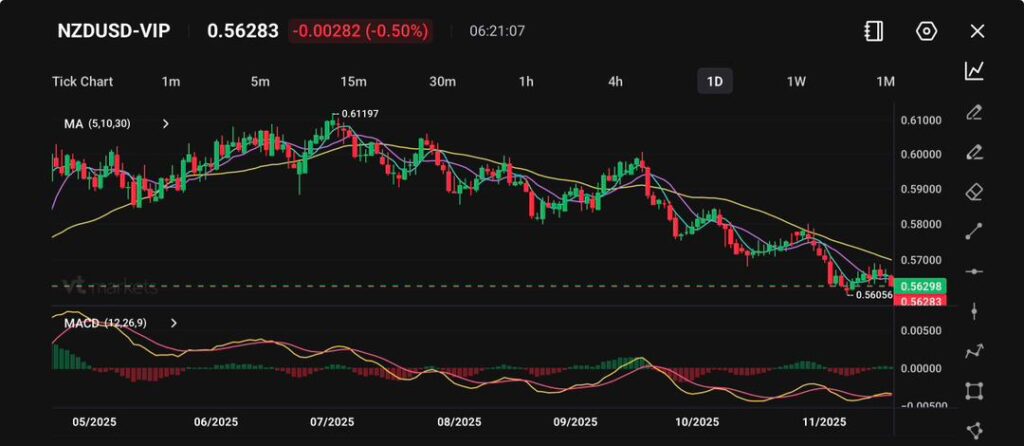The image size is (1024, 446).
Task: Switch to the 4h timeframe
Action: pyautogui.click(x=615, y=81)
